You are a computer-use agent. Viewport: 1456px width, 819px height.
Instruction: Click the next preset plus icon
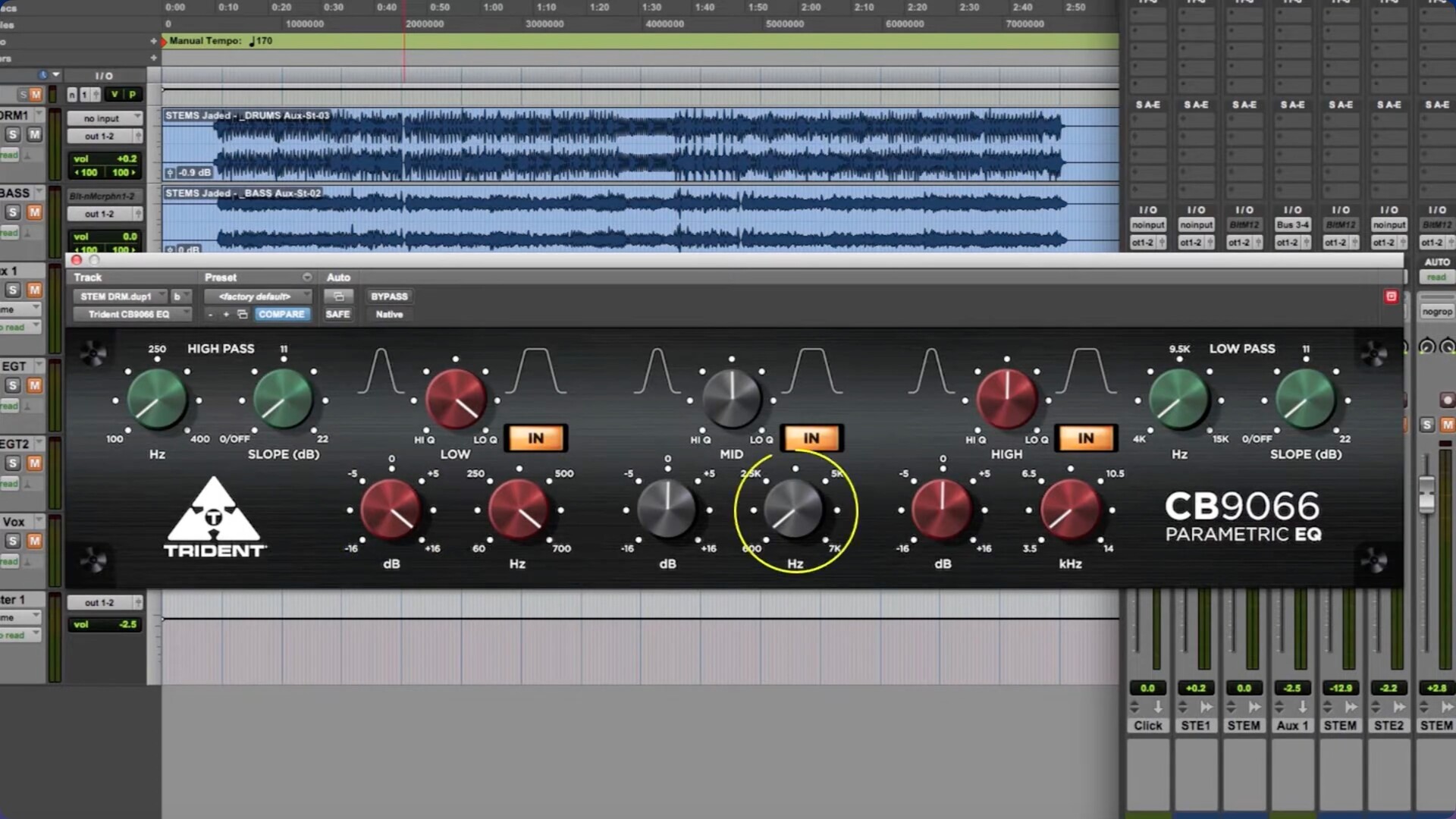pyautogui.click(x=225, y=314)
